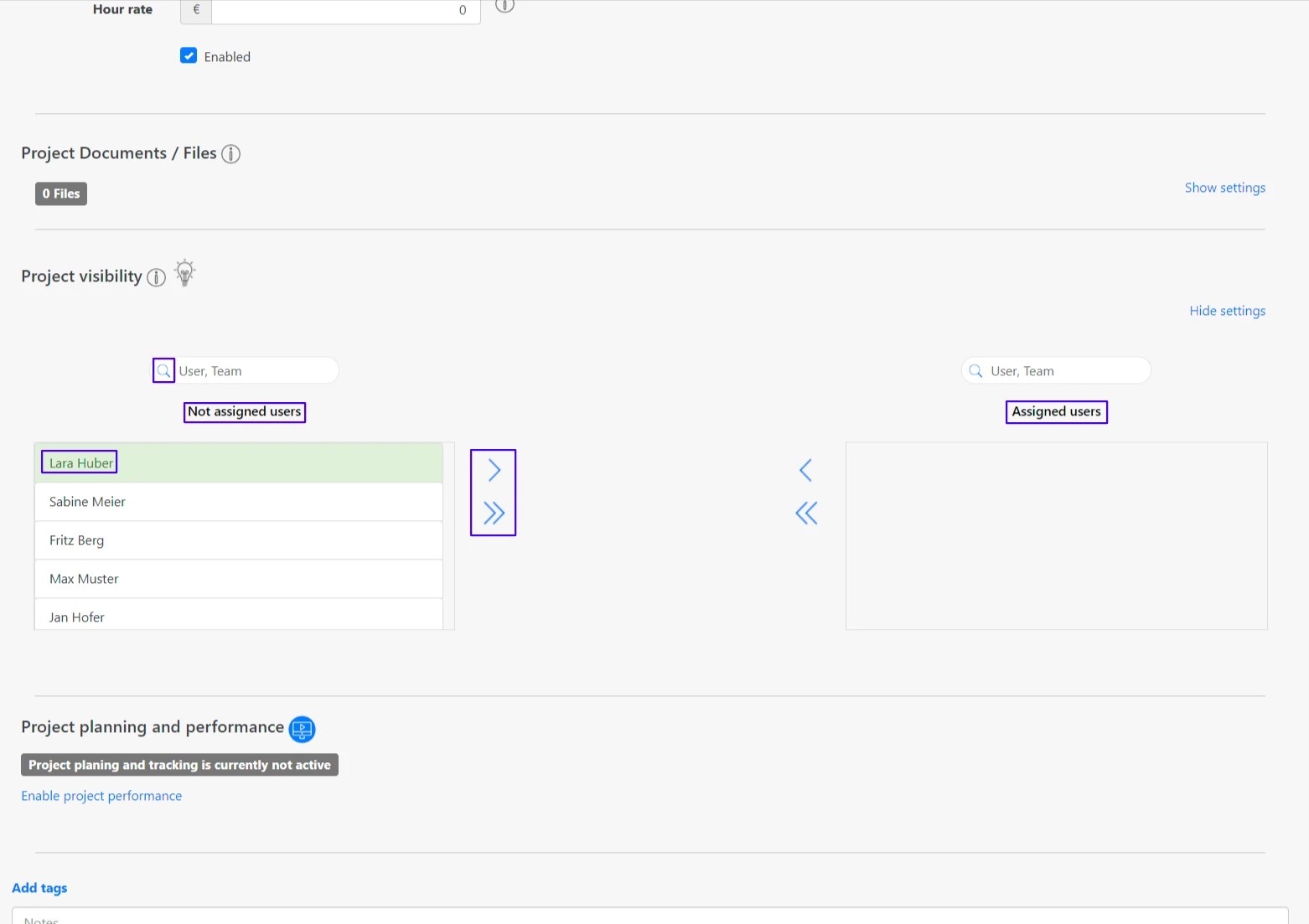1309x924 pixels.
Task: Click the double left arrow to unassign all
Action: pos(805,513)
